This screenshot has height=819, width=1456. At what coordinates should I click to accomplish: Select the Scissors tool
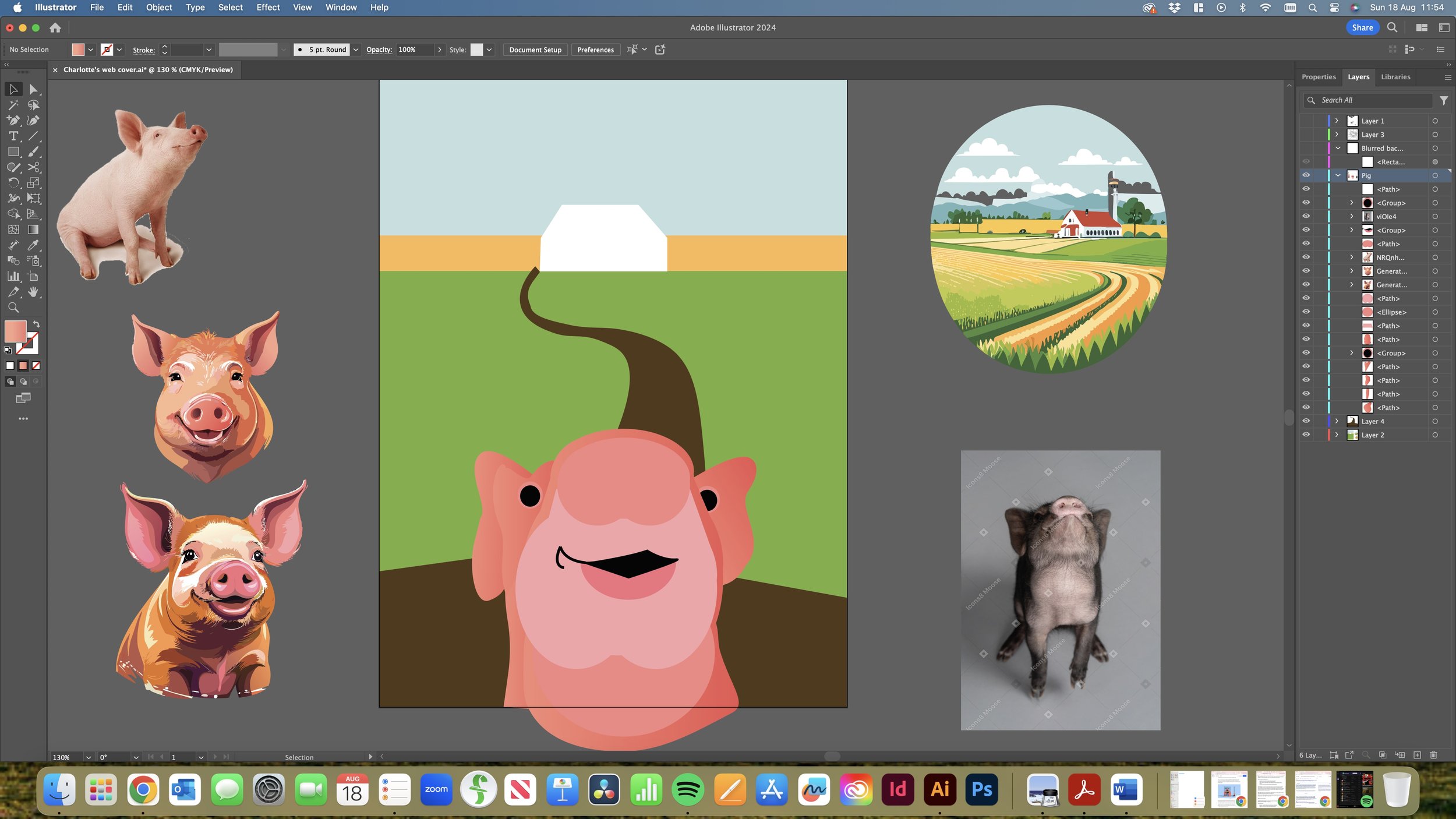33,167
